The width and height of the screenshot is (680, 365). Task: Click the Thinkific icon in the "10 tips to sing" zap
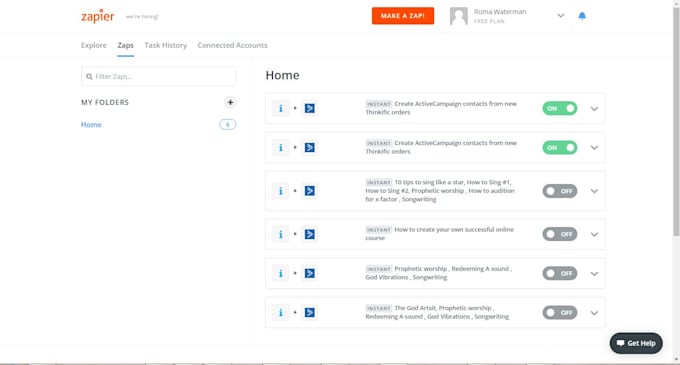(x=281, y=191)
